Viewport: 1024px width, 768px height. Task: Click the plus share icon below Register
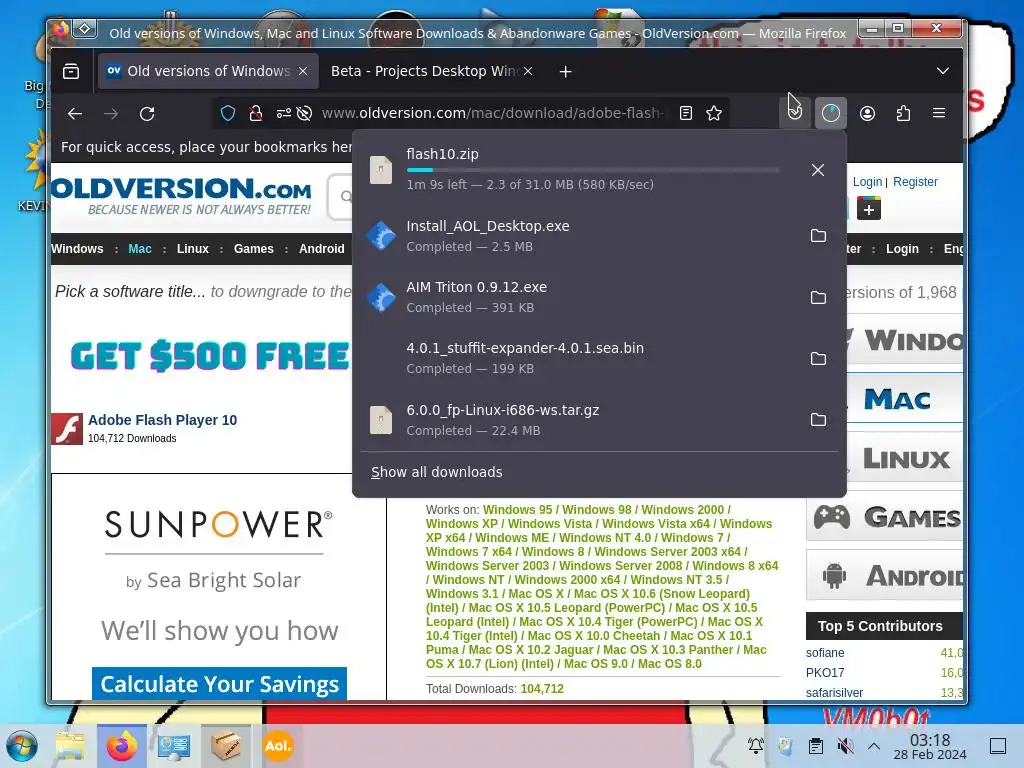(869, 210)
